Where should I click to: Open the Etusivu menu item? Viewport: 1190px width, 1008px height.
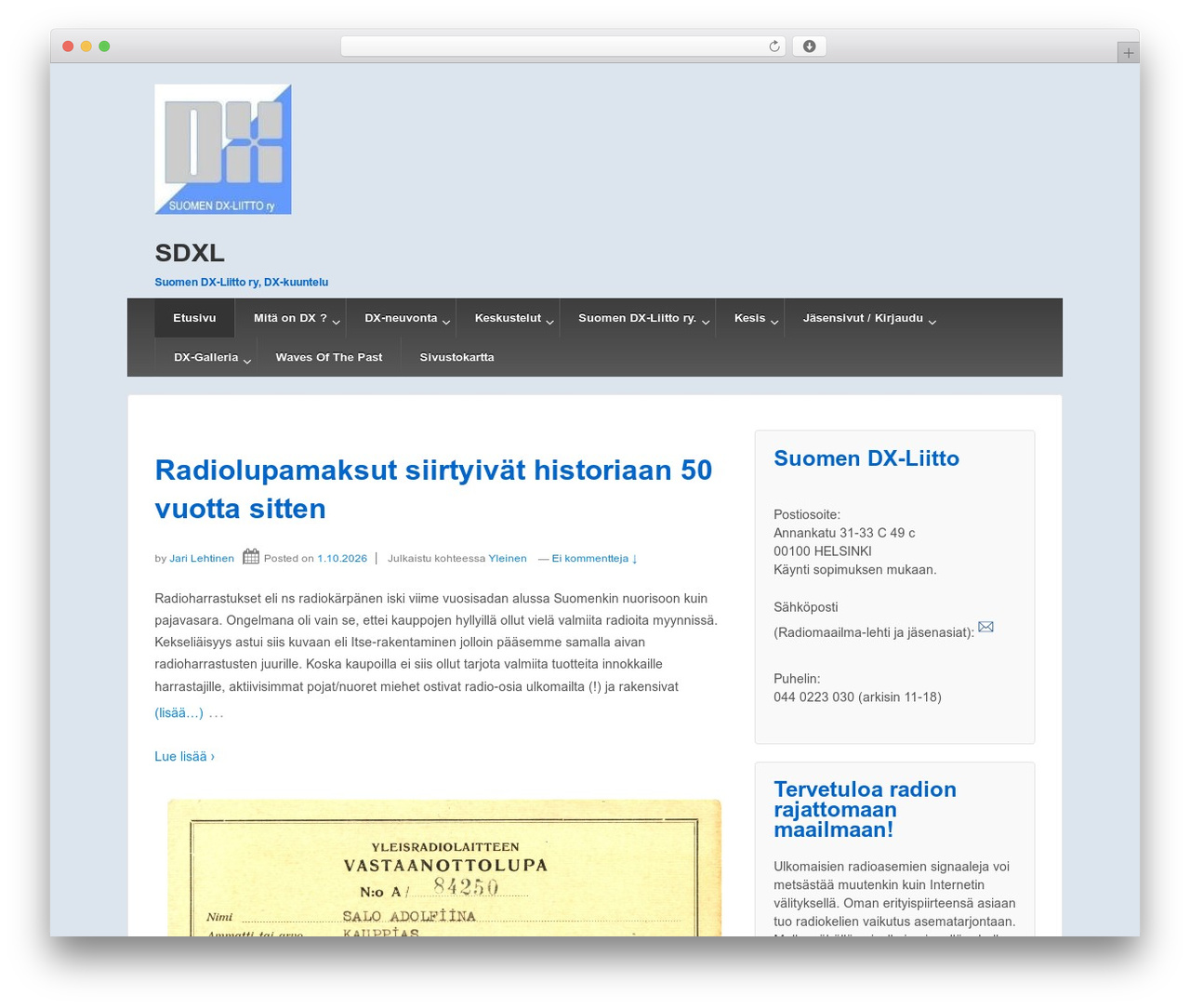click(194, 318)
